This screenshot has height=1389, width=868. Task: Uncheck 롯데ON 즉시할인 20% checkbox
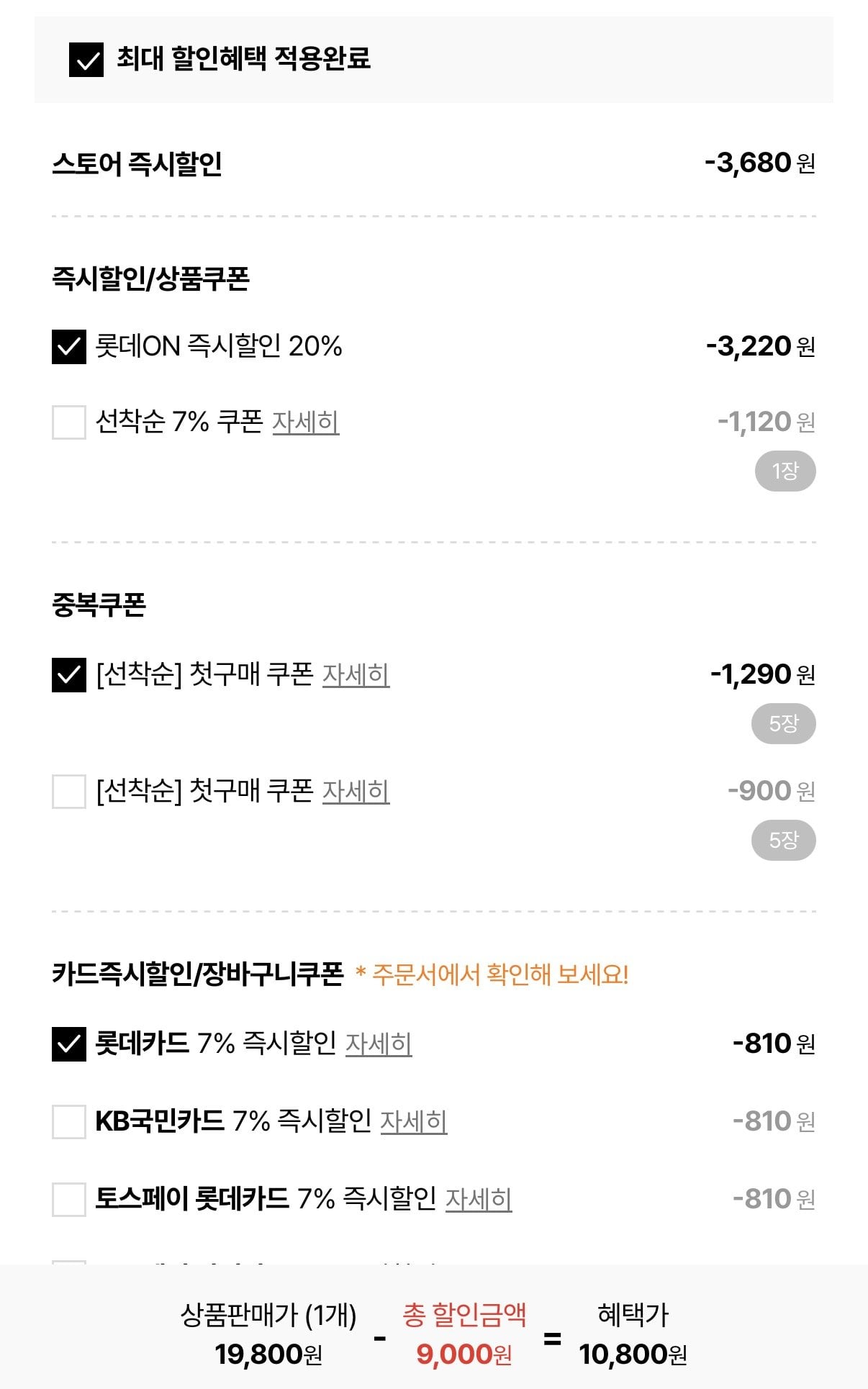tap(69, 347)
